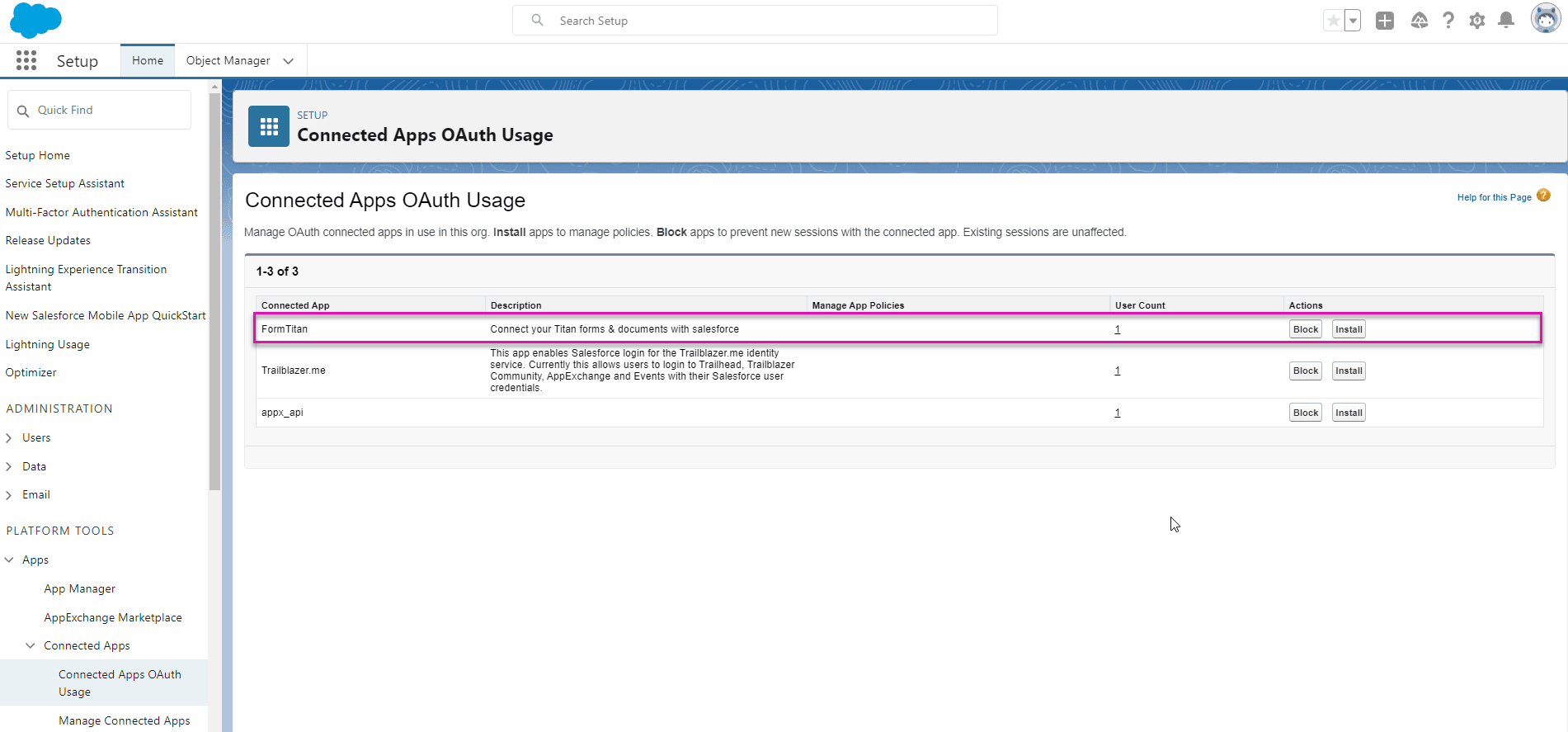Open the Help for this Page link
Viewport: 1568px width, 732px height.
click(1494, 197)
